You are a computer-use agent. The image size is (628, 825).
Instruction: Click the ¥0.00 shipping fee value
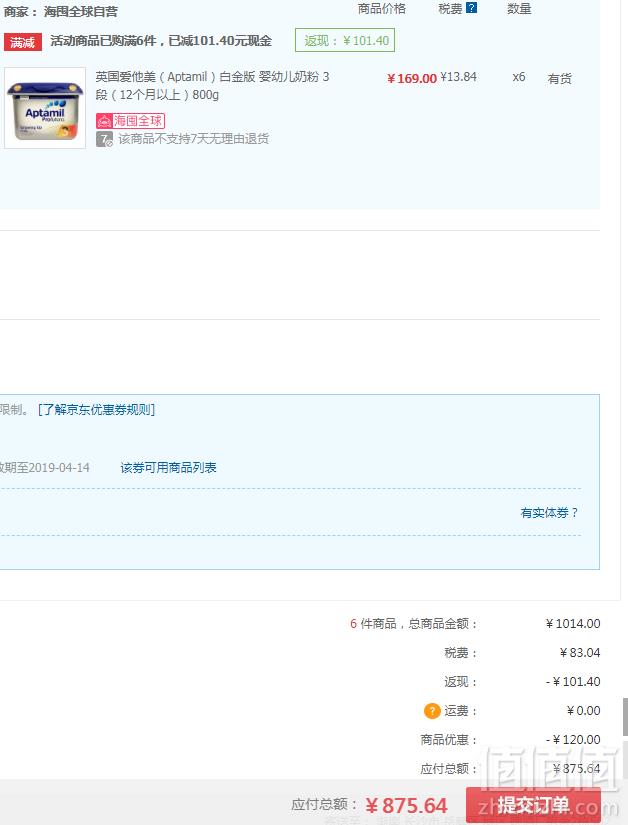pyautogui.click(x=583, y=710)
